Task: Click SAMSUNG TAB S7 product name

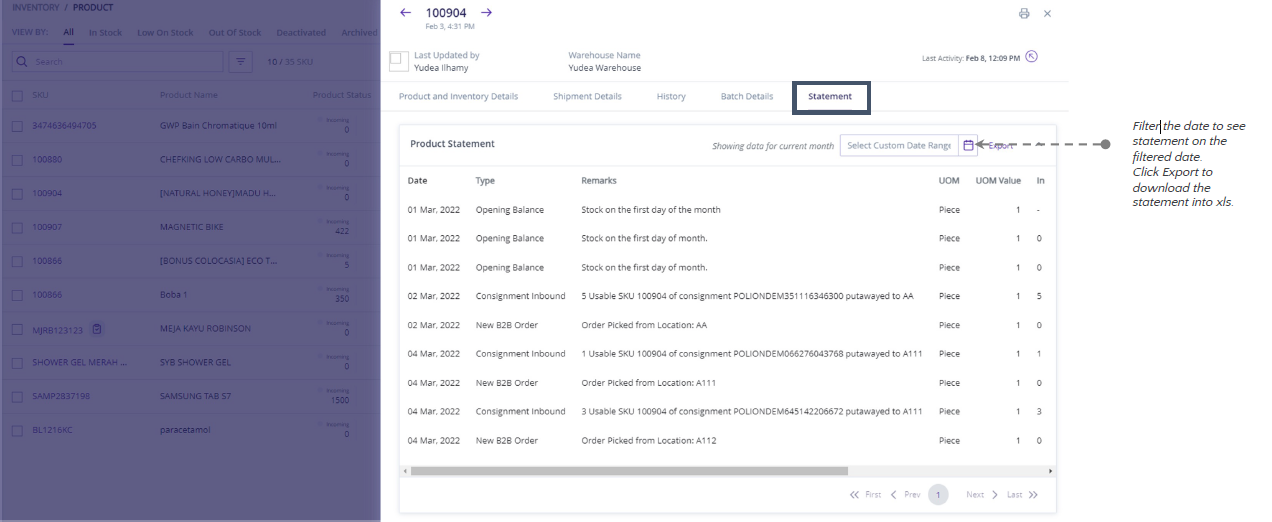Action: coord(195,396)
